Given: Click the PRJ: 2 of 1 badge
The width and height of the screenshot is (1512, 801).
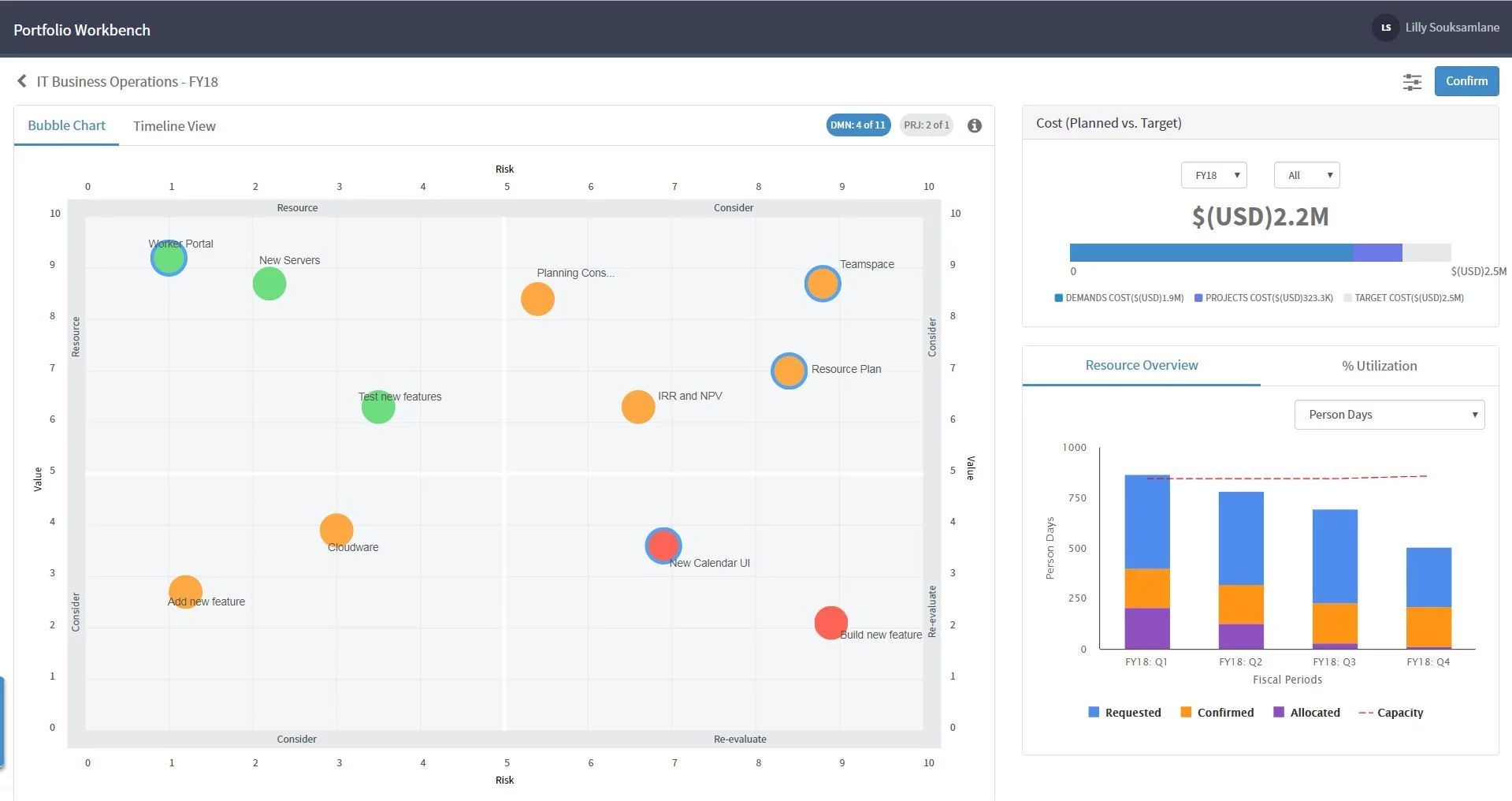Looking at the screenshot, I should 926,125.
